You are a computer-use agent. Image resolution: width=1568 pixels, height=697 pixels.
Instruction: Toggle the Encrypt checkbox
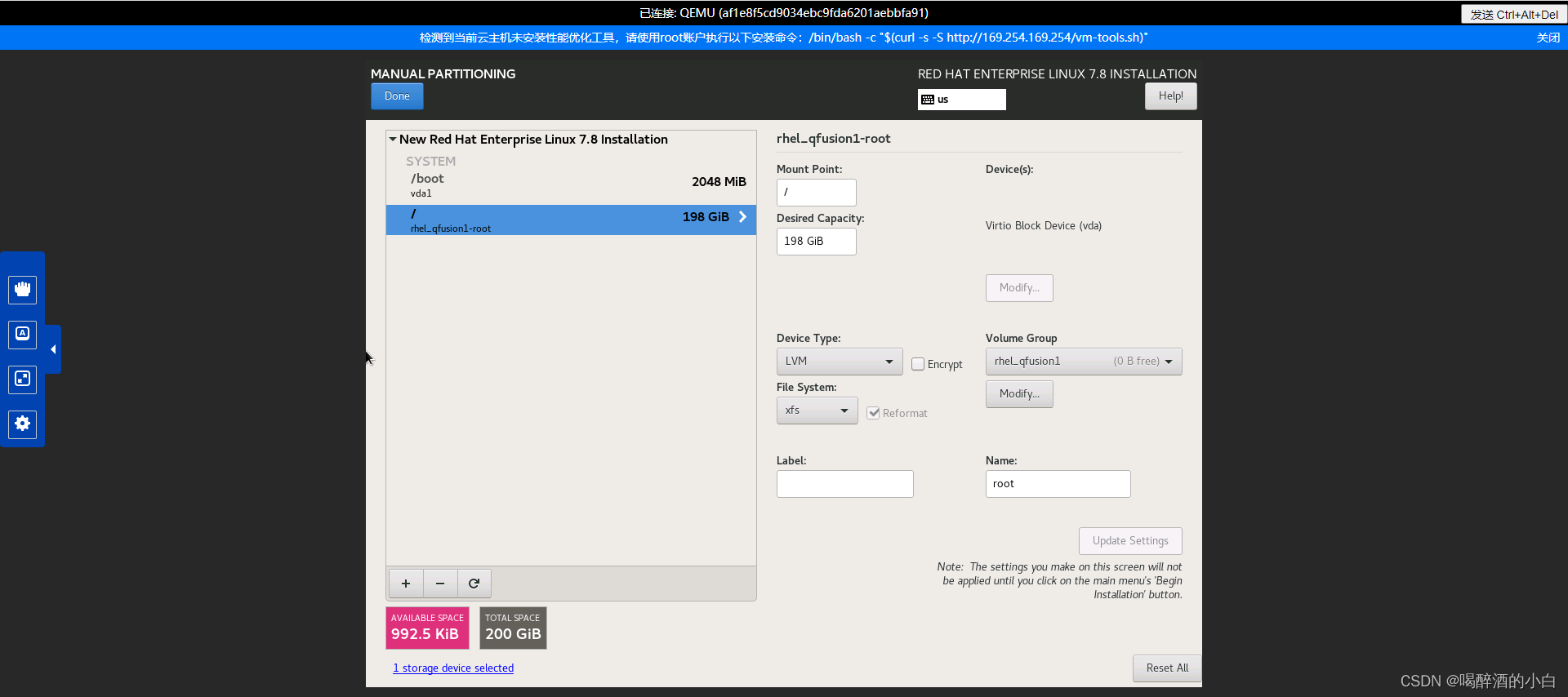[918, 364]
